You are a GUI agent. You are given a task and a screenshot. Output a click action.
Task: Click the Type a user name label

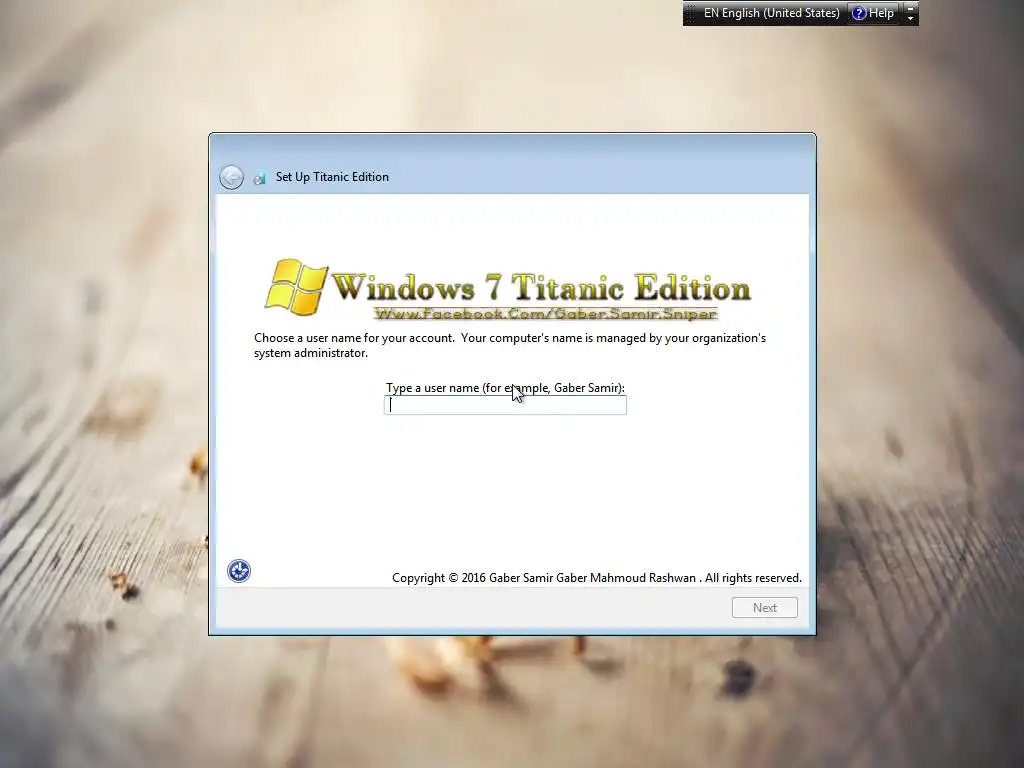[505, 388]
